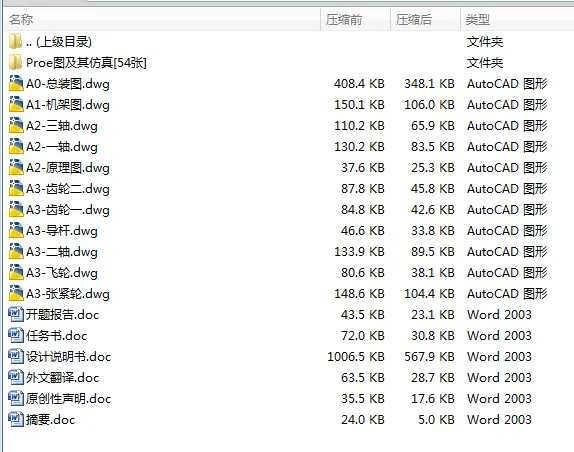Image resolution: width=574 pixels, height=452 pixels.
Task: Click the 5.0 KB compressed size value
Action: [x=436, y=419]
